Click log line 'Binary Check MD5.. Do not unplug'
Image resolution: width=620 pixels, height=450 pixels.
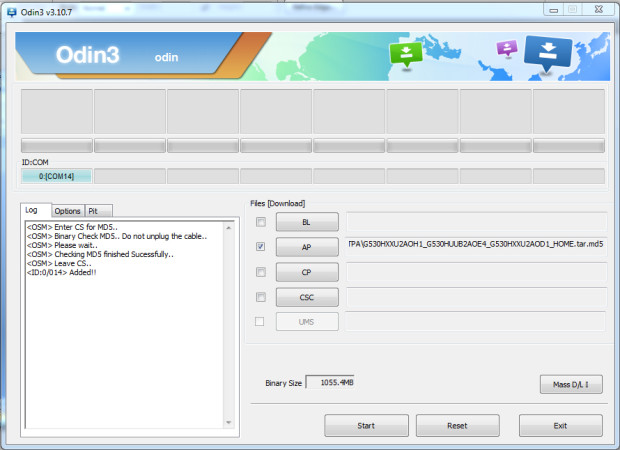pyautogui.click(x=117, y=236)
